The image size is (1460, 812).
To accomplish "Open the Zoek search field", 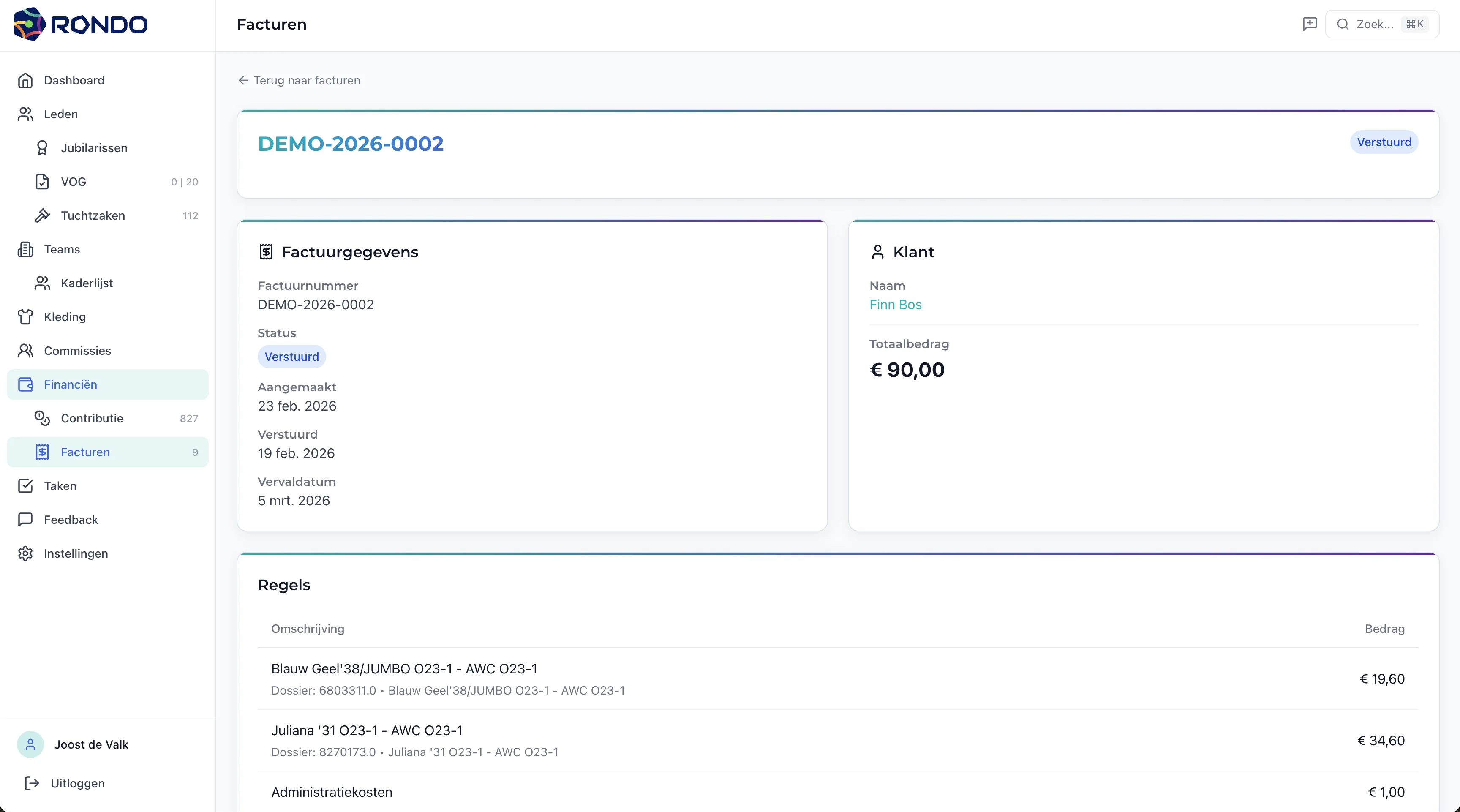I will coord(1377,24).
